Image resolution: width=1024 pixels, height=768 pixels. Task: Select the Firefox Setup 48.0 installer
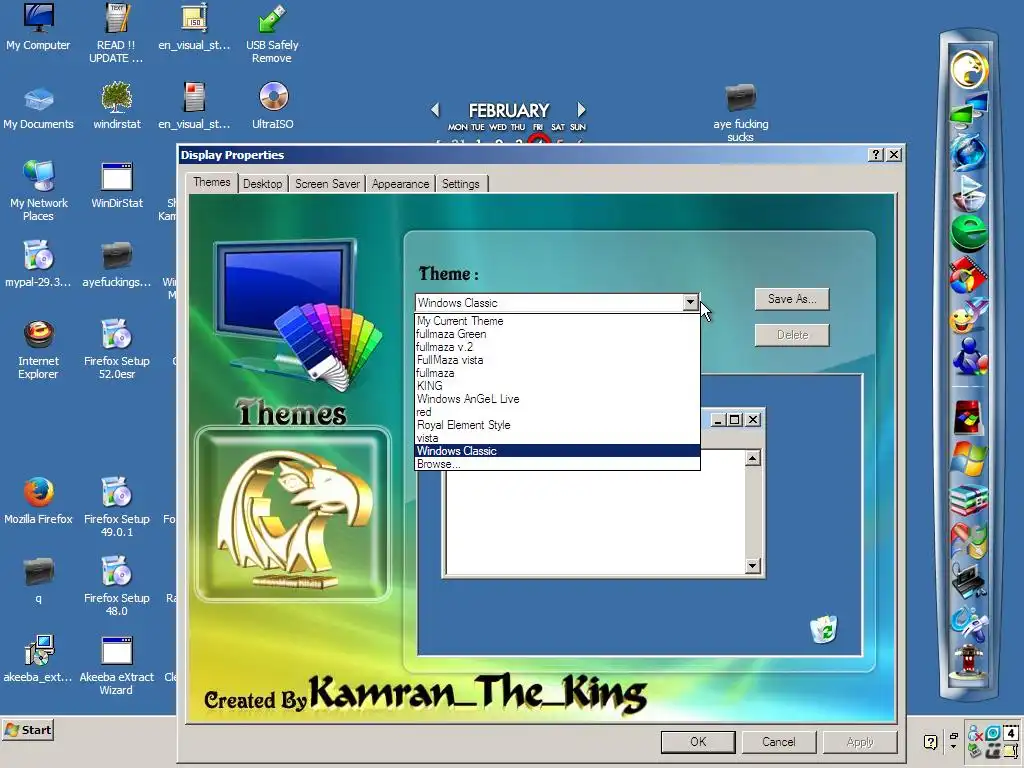click(x=117, y=586)
